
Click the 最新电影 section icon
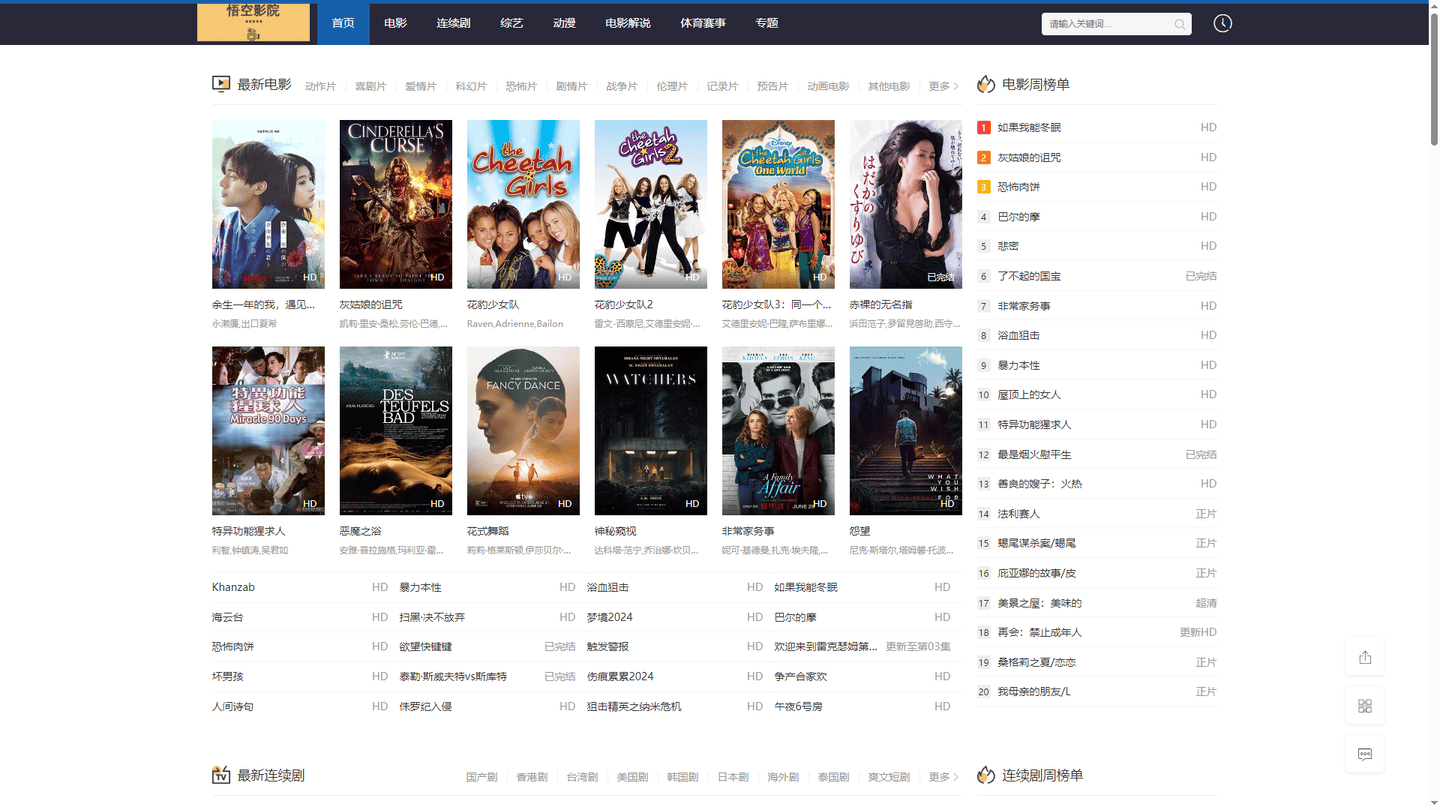click(221, 84)
